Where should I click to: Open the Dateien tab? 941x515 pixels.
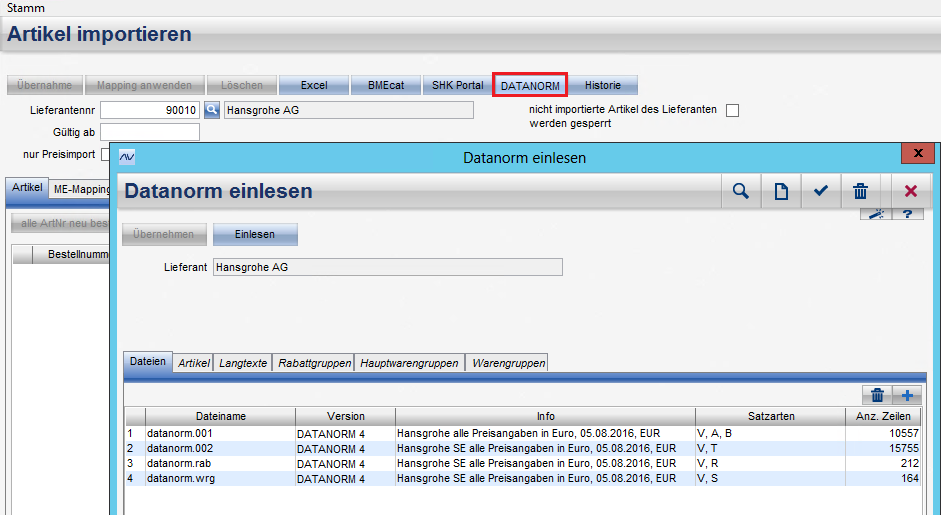(148, 361)
